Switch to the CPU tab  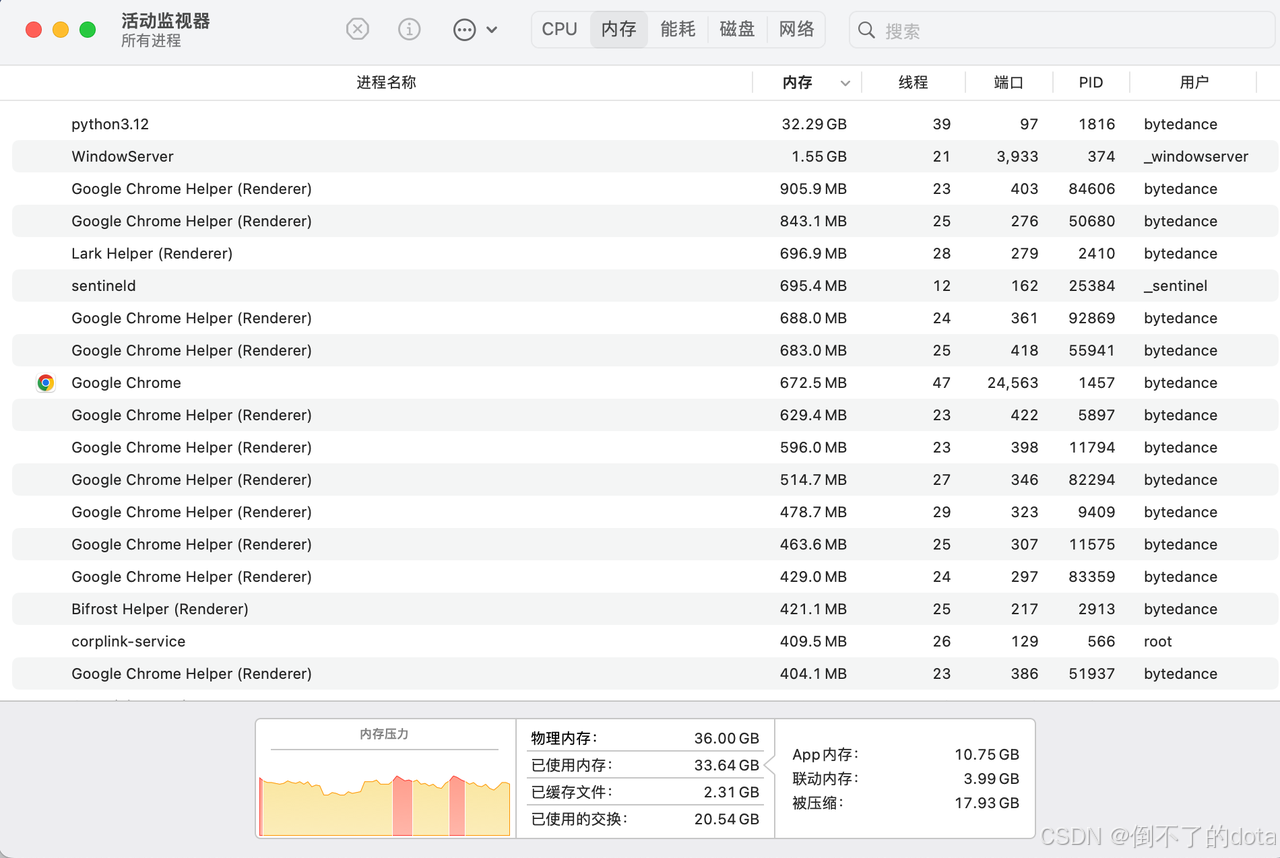[x=560, y=29]
